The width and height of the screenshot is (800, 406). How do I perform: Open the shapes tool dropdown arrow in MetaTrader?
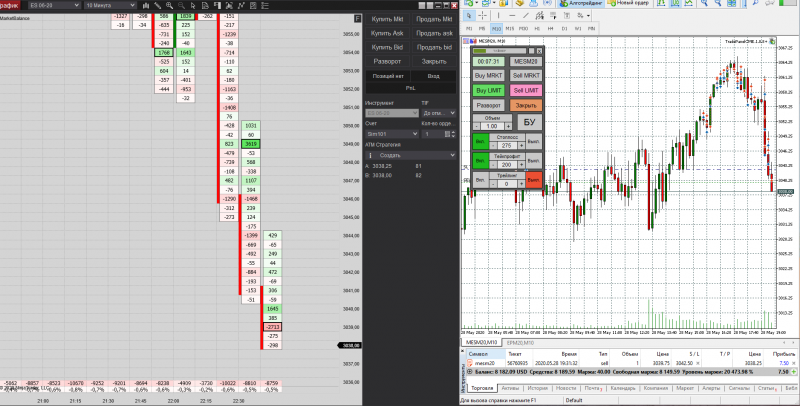(588, 16)
